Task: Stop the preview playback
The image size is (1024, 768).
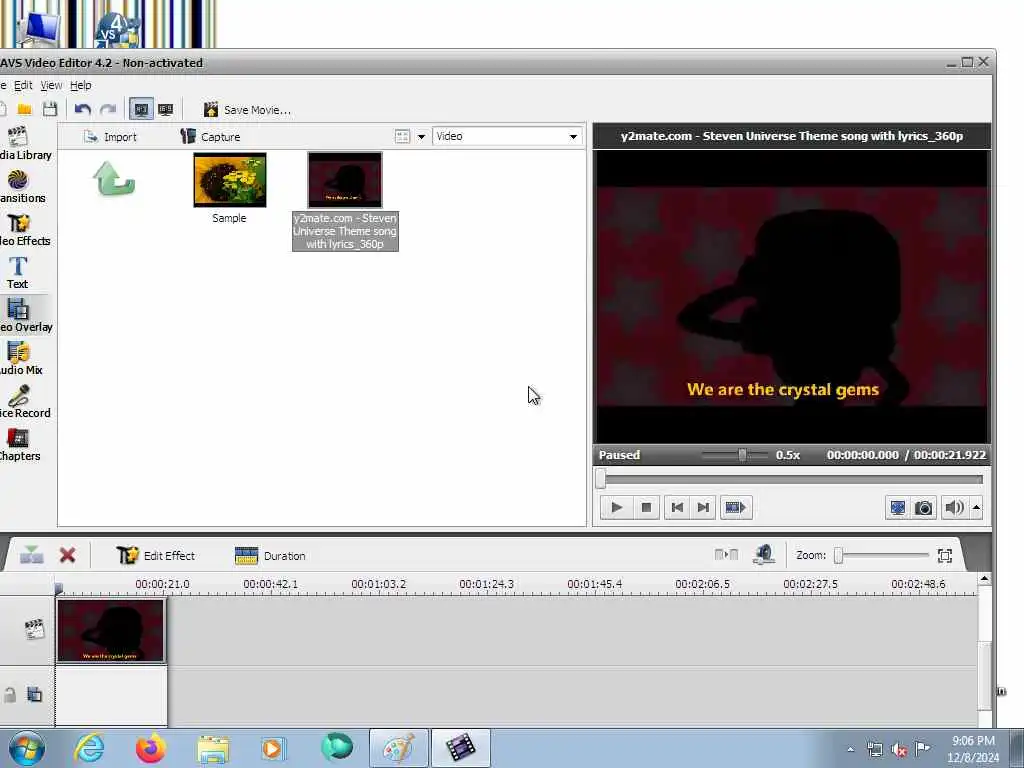Action: pyautogui.click(x=647, y=507)
